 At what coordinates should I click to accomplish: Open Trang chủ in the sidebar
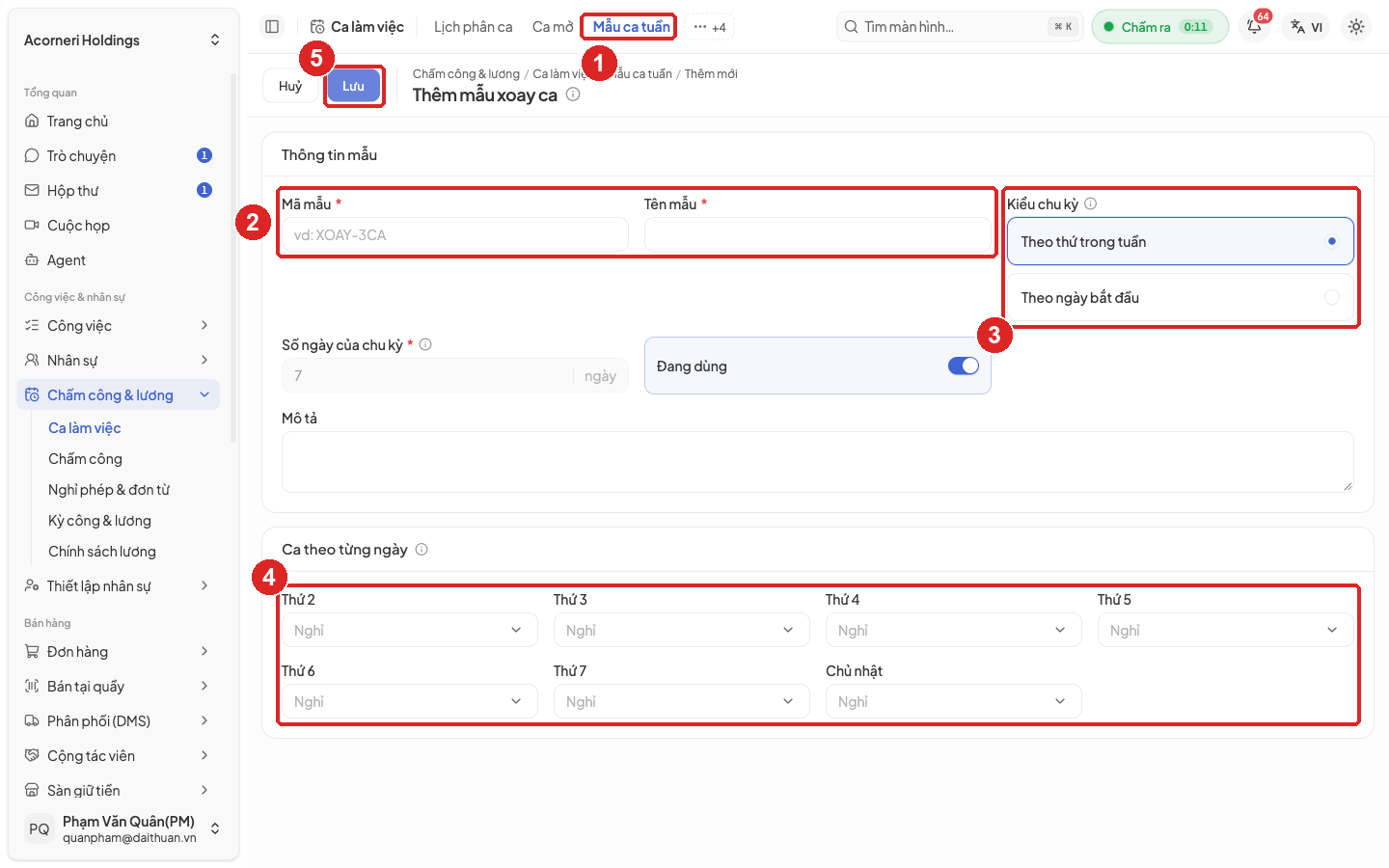[118, 122]
